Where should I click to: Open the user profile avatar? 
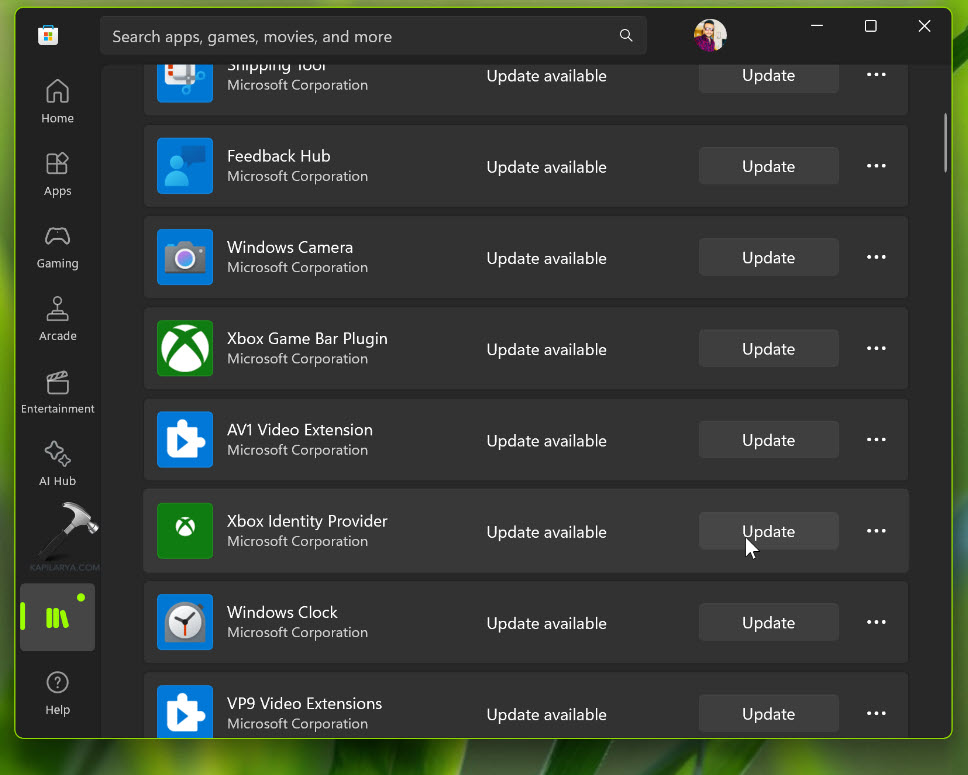click(710, 36)
